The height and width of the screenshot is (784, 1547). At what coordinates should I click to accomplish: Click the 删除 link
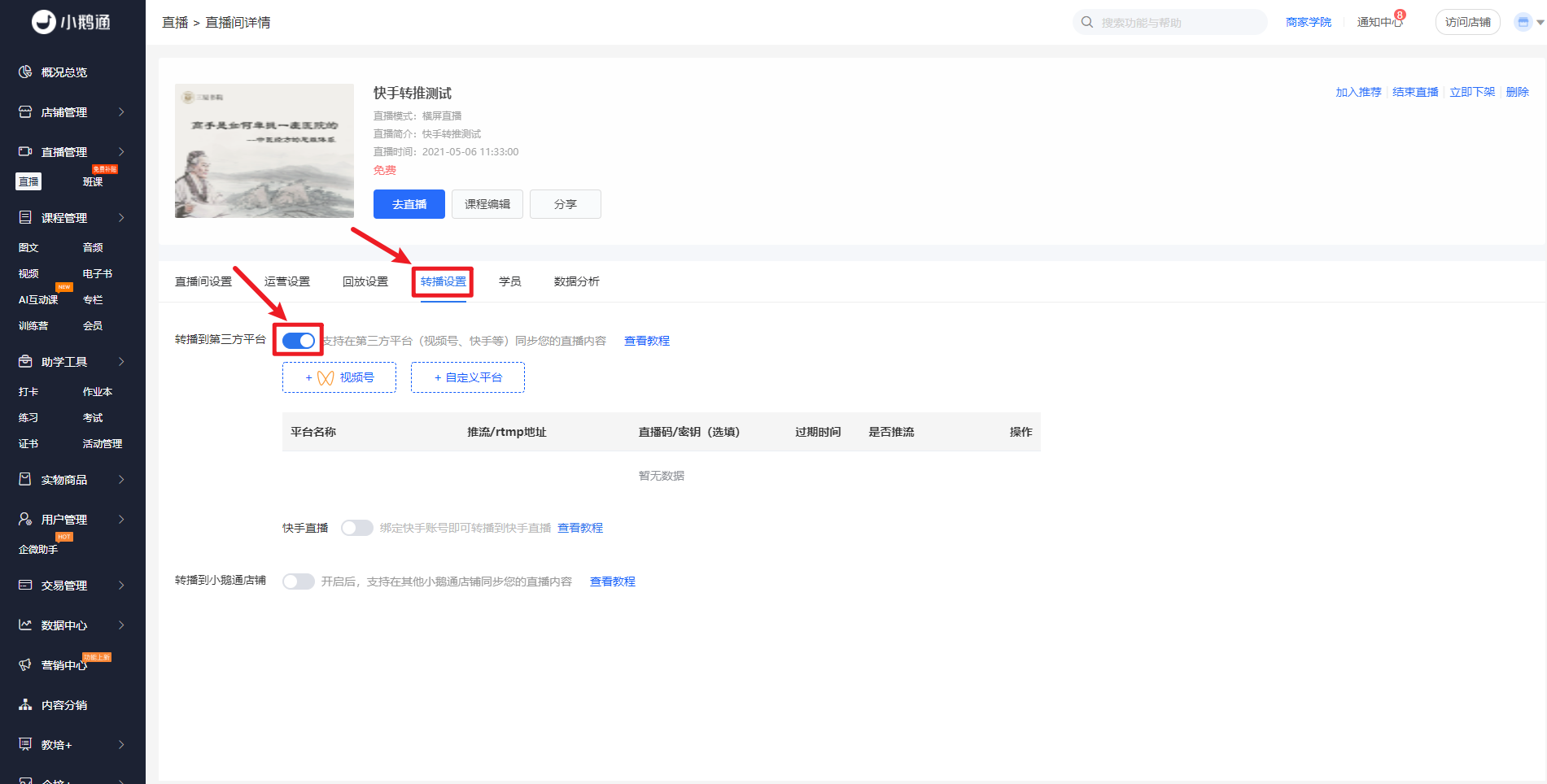click(1518, 92)
